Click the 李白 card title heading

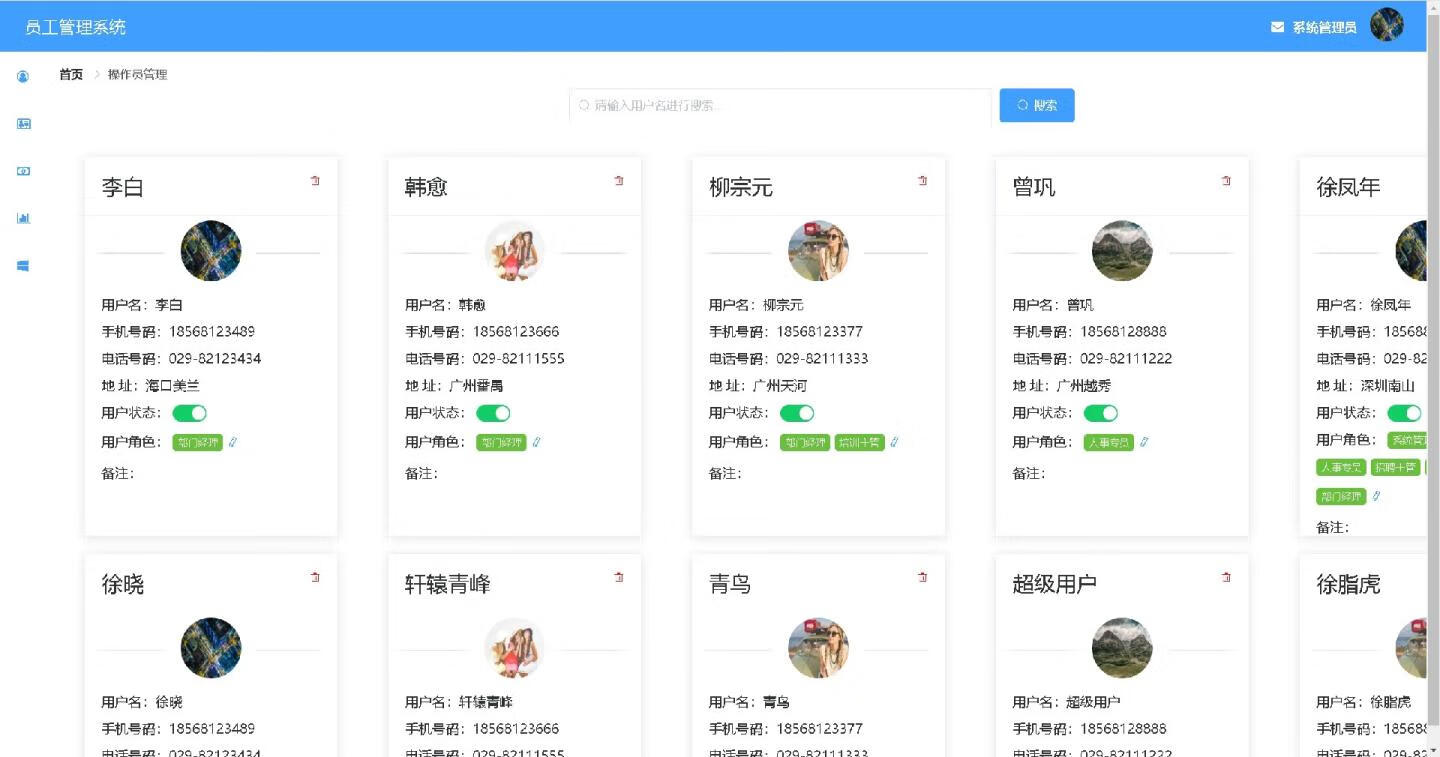(123, 187)
